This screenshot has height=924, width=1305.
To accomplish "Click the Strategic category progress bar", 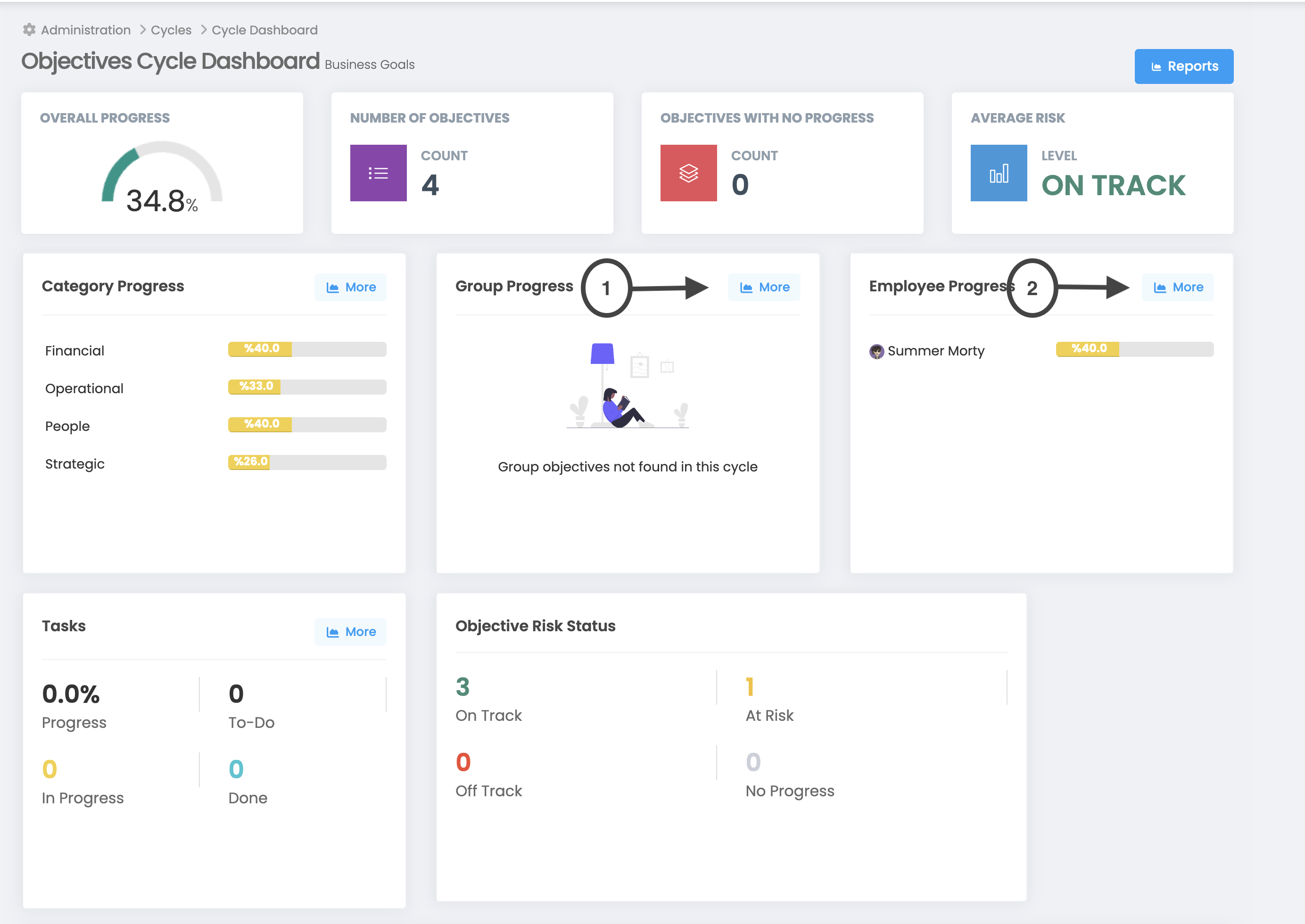I will click(x=307, y=462).
